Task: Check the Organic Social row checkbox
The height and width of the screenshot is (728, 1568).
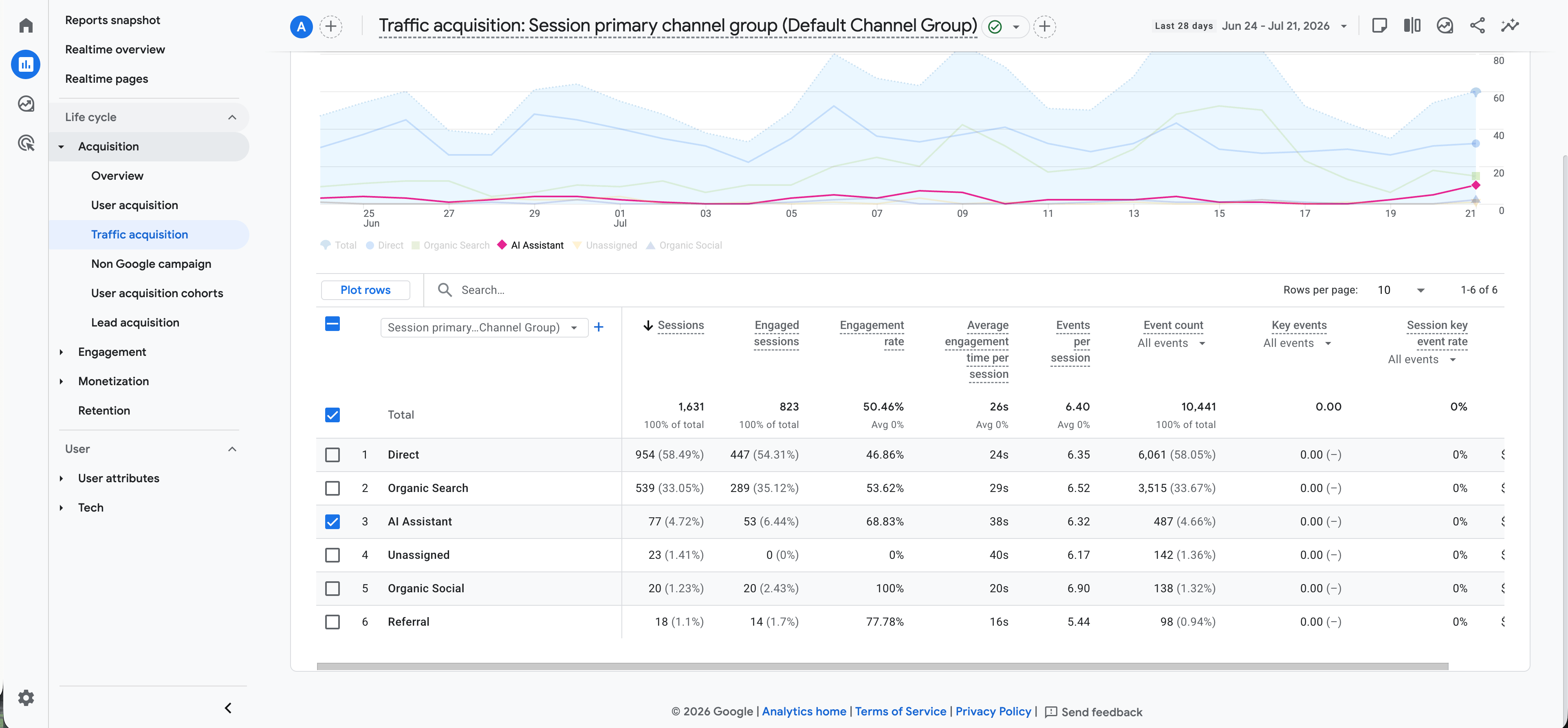Action: tap(333, 589)
